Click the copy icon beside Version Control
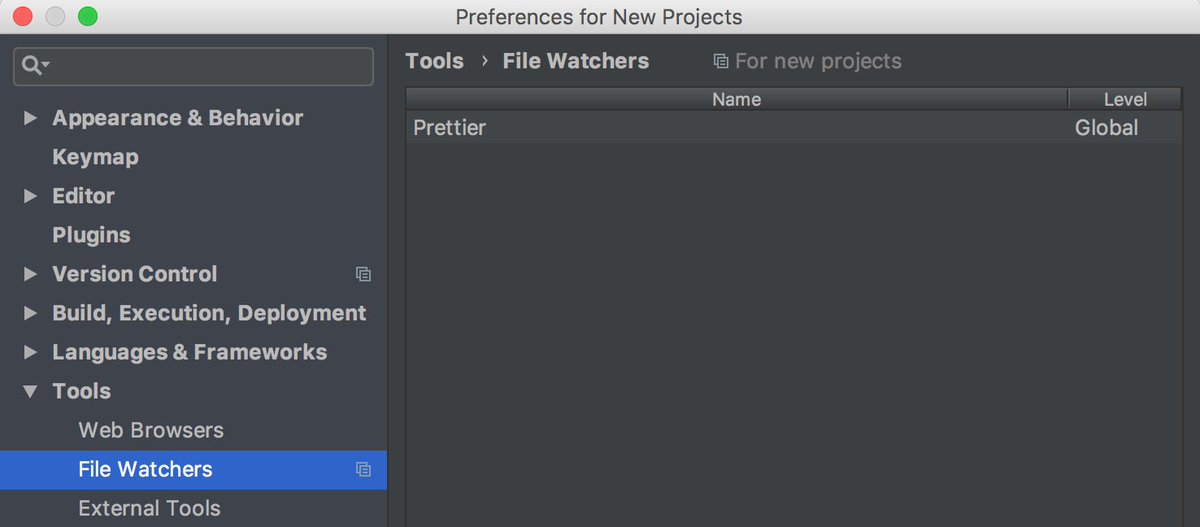The height and width of the screenshot is (527, 1200). pos(363,274)
